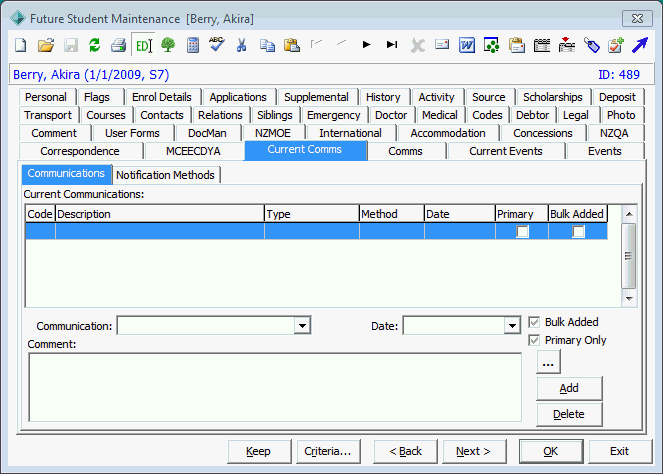The width and height of the screenshot is (663, 474).
Task: Open the Emergency tab
Action: 334,115
